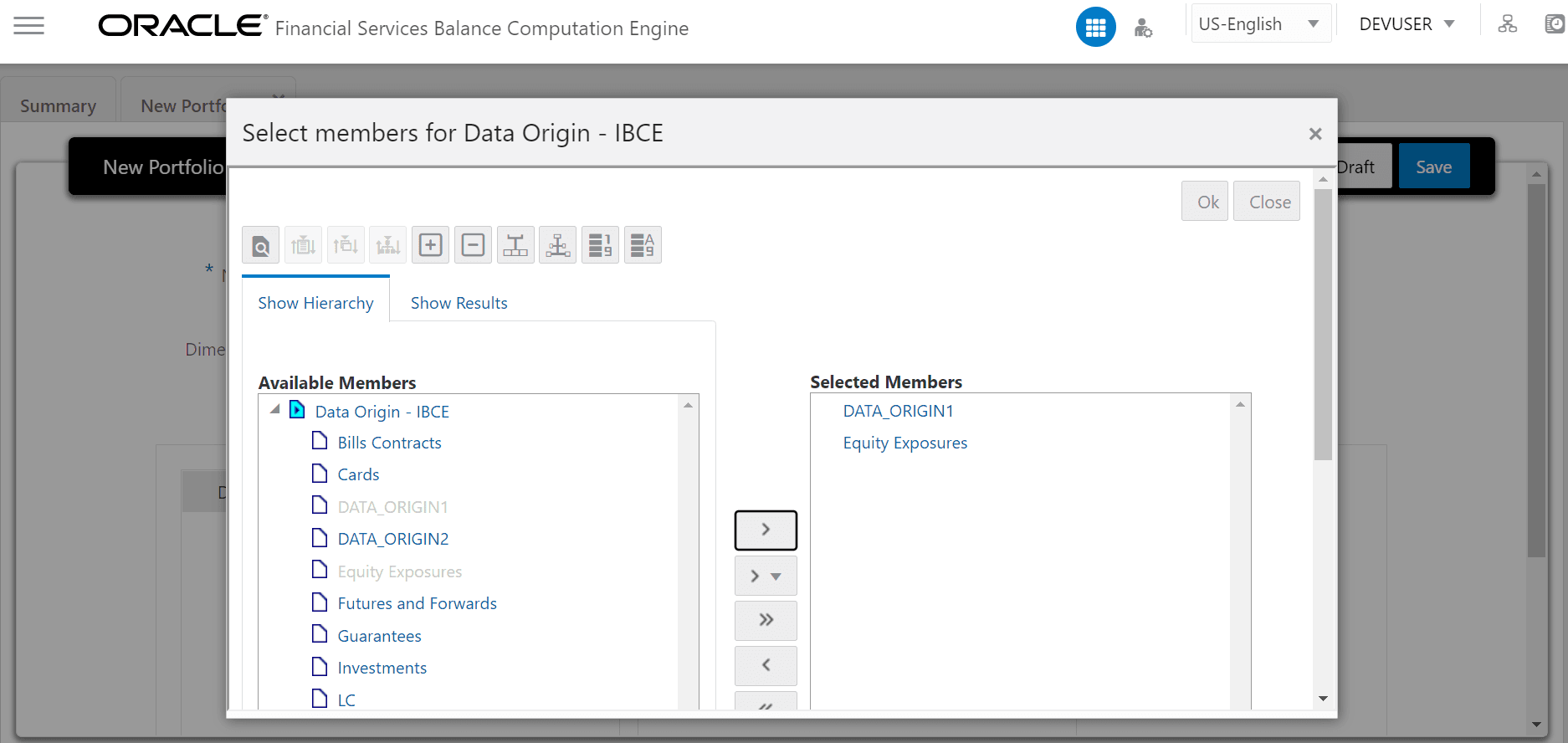Close the Select members dialog with X
The width and height of the screenshot is (1568, 743).
[x=1315, y=134]
